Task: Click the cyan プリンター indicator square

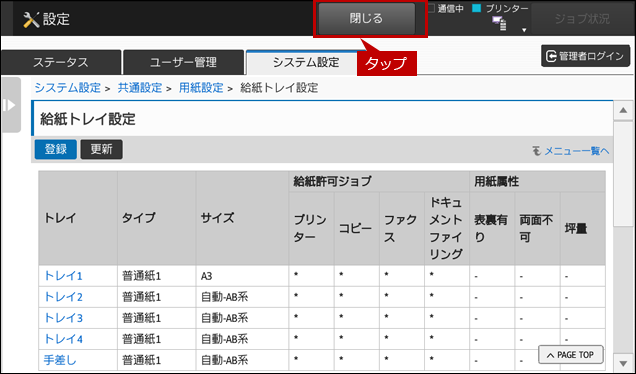Action: pyautogui.click(x=477, y=8)
